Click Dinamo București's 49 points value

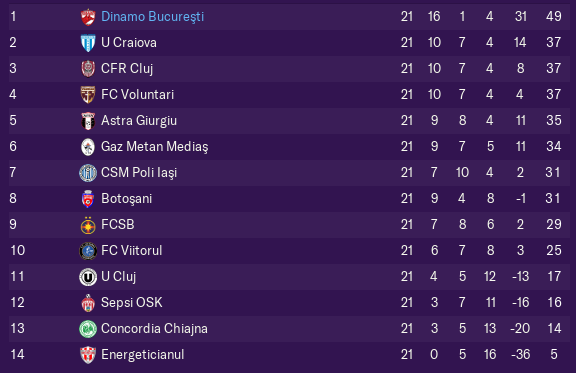tap(554, 17)
